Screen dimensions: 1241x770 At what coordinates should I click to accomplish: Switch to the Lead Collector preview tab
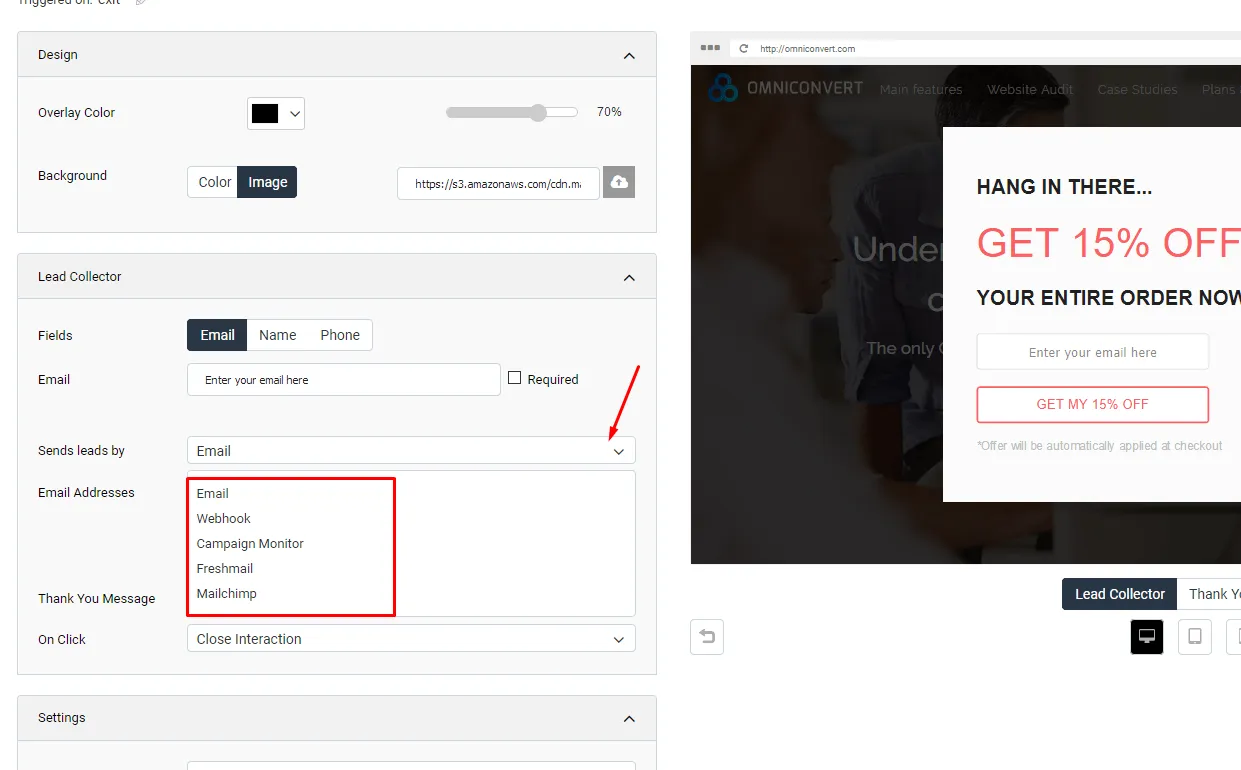pos(1120,594)
